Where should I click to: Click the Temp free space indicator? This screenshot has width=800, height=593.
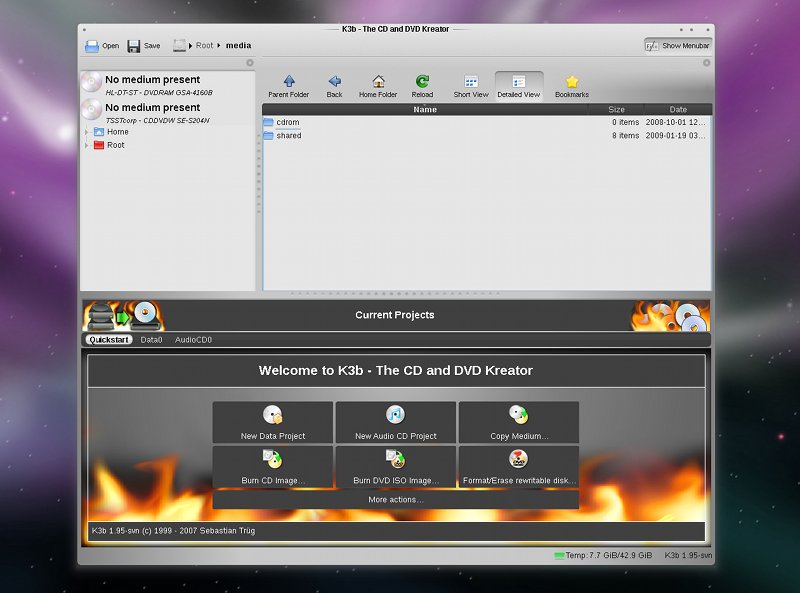(603, 555)
